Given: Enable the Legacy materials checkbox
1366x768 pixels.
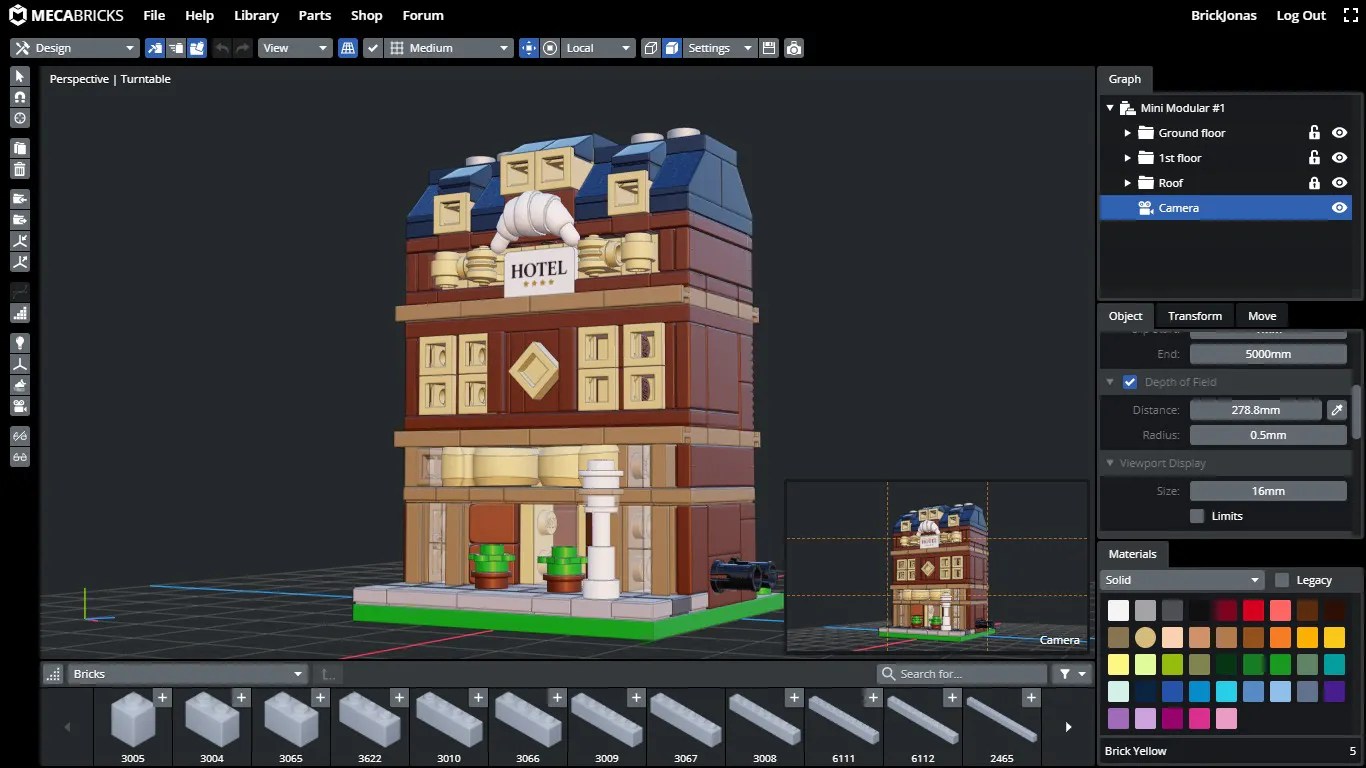Looking at the screenshot, I should point(1282,580).
